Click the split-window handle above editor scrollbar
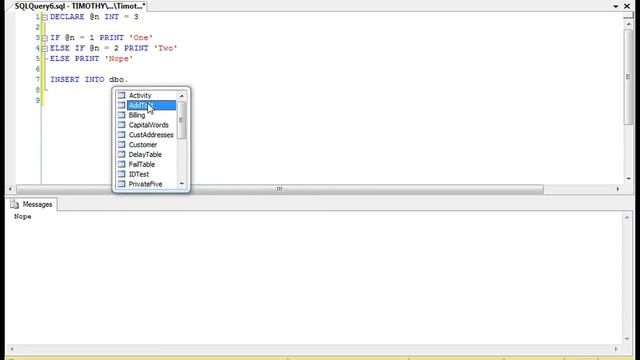The height and width of the screenshot is (360, 640). pyautogui.click(x=628, y=16)
